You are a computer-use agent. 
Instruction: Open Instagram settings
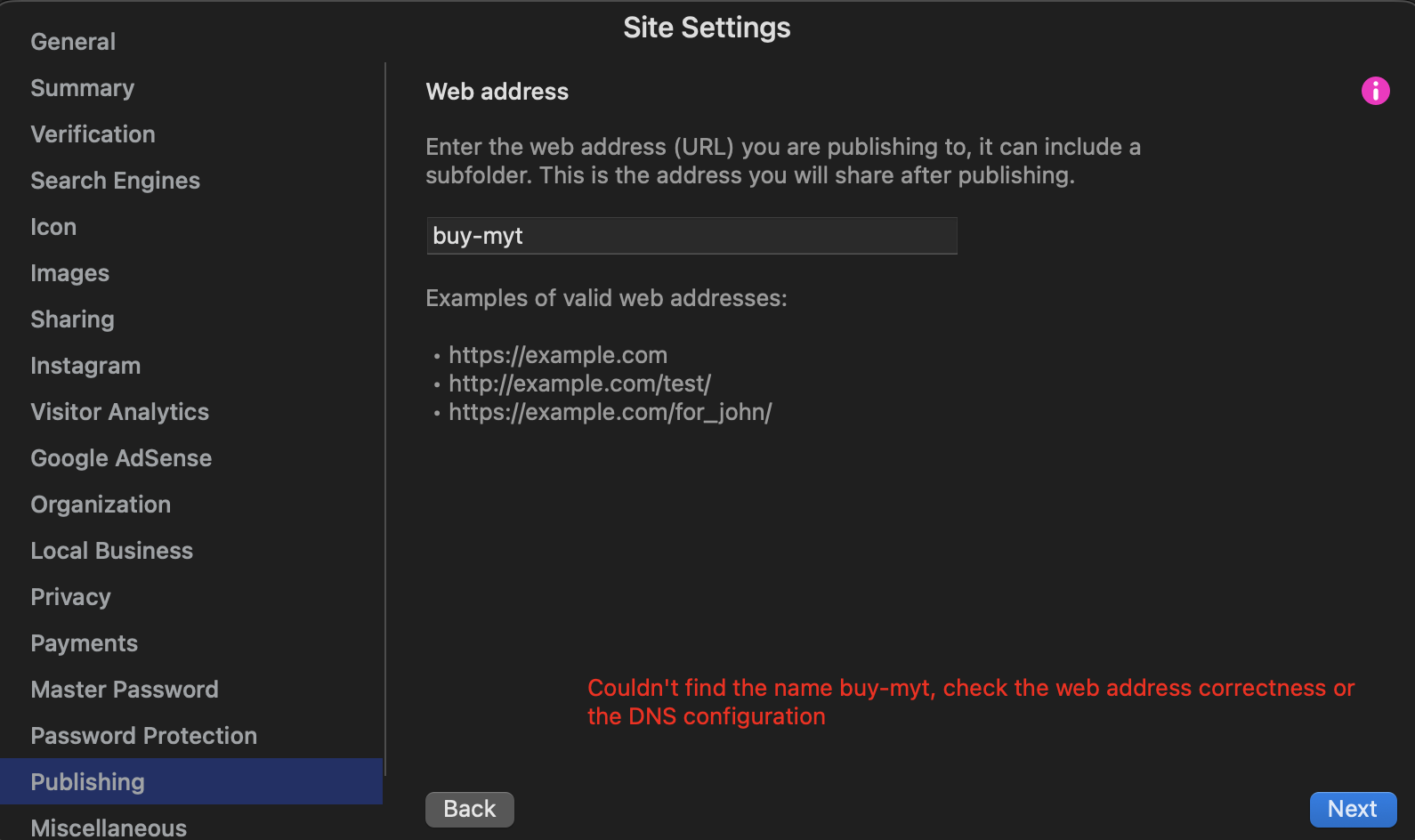(x=85, y=366)
